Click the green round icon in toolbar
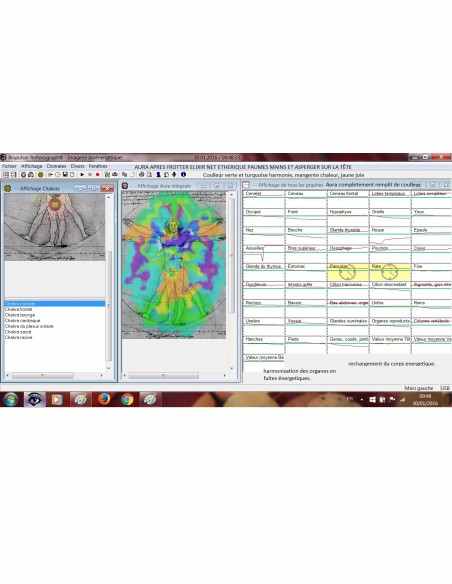 point(40,174)
